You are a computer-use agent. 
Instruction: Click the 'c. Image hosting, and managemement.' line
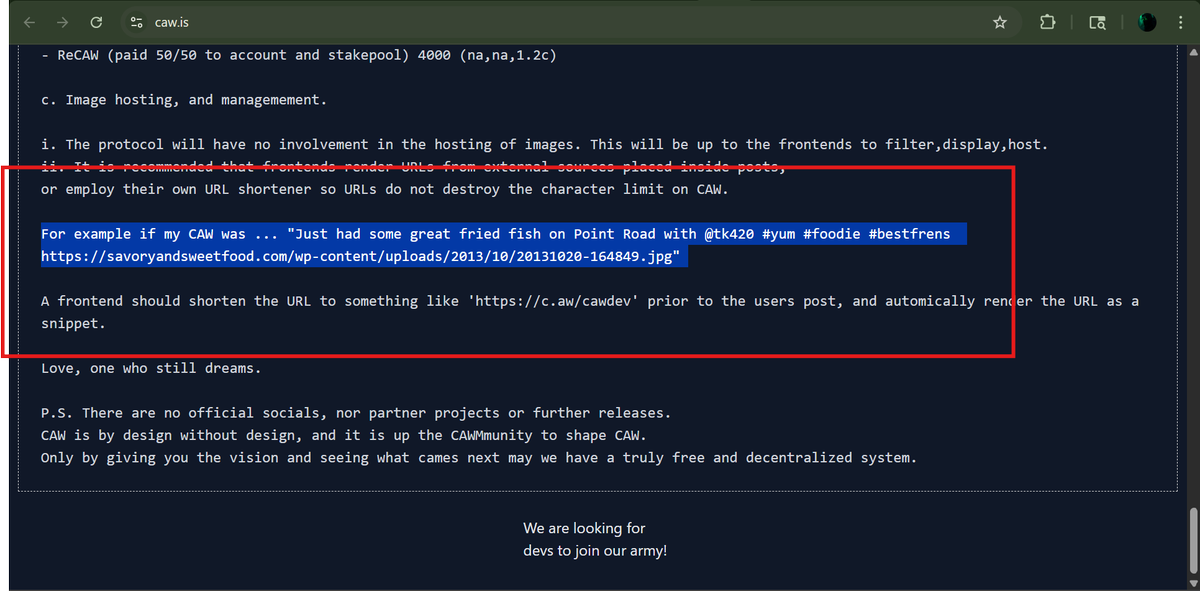coord(184,100)
